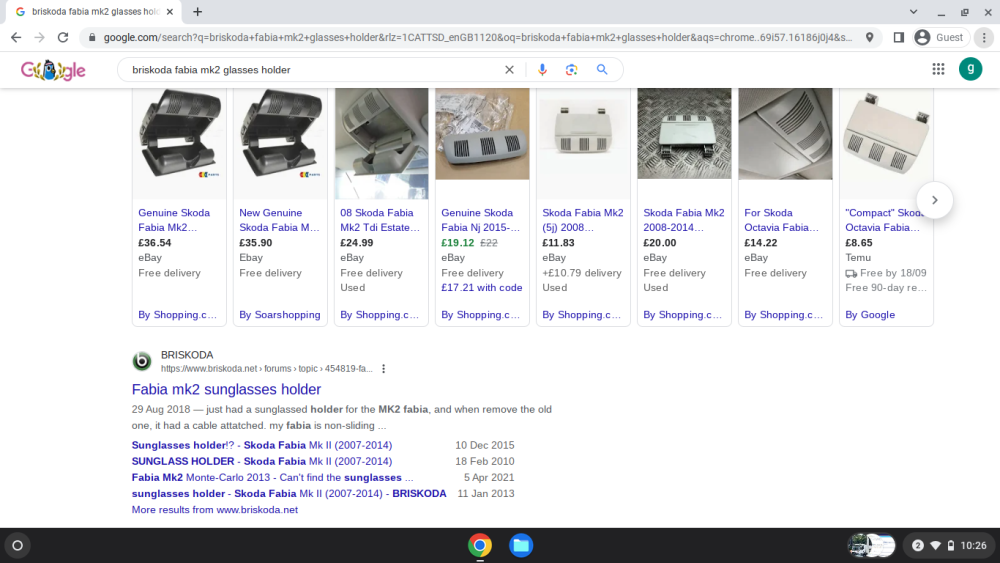Click the location pin icon in address bar
Screen dimensions: 1000x563
(x=869, y=38)
